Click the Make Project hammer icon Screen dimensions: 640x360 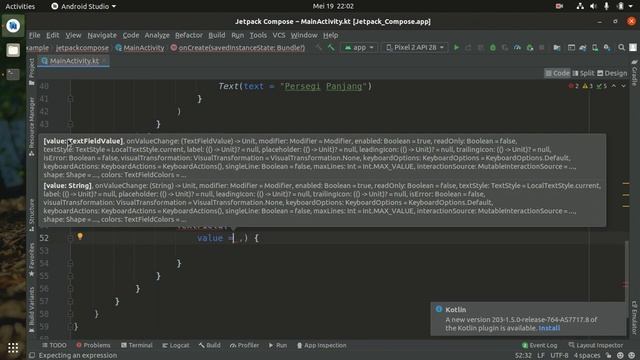pos(331,48)
